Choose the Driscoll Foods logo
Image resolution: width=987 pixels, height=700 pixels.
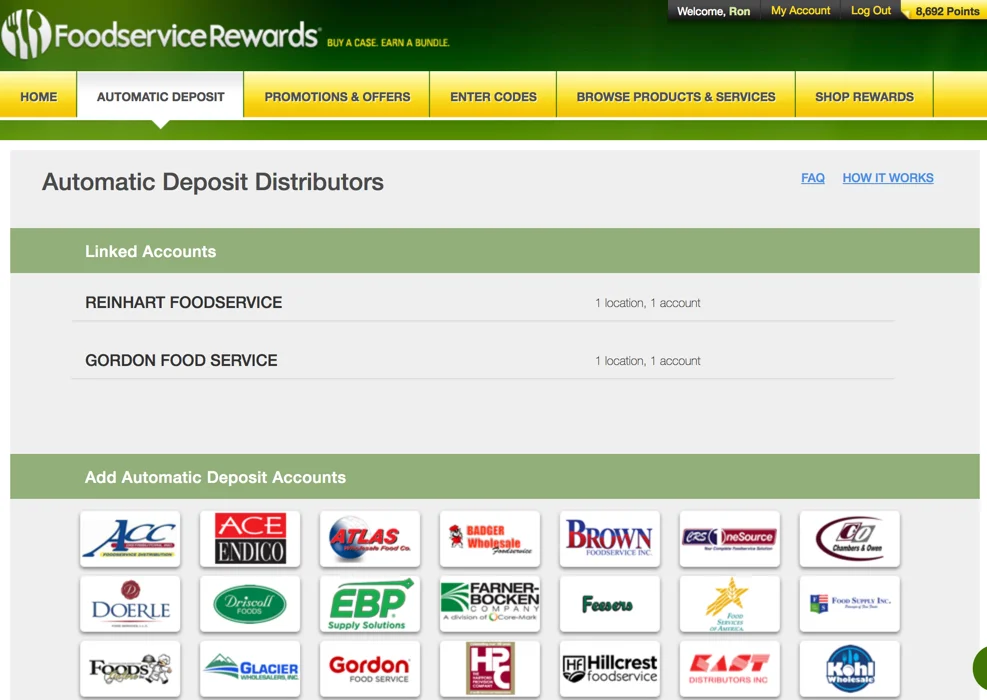pyautogui.click(x=250, y=604)
